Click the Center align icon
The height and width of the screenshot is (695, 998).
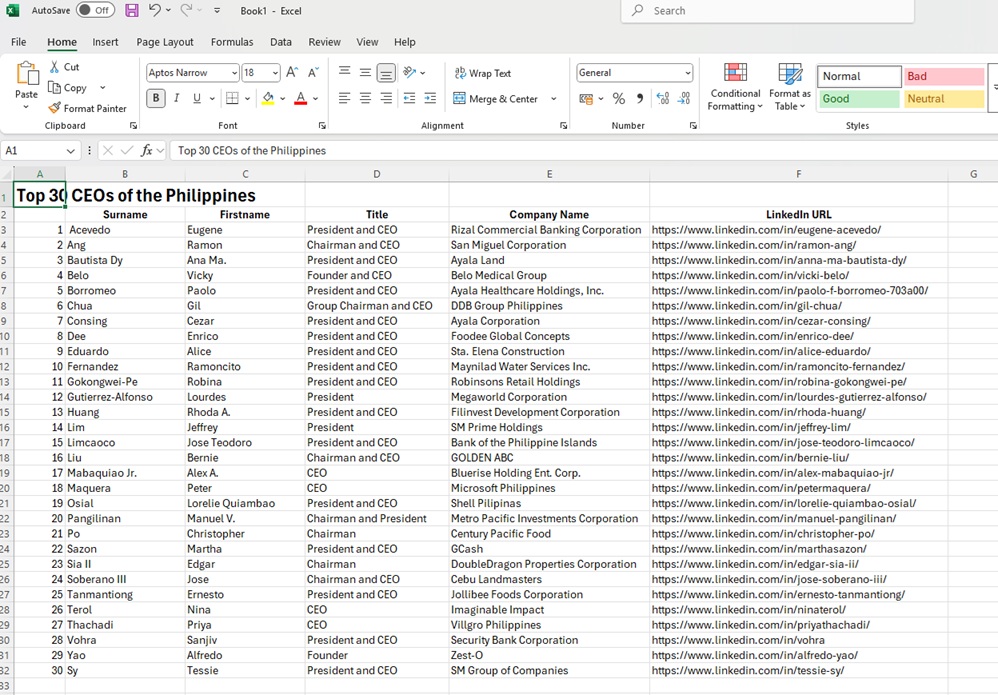coord(365,98)
